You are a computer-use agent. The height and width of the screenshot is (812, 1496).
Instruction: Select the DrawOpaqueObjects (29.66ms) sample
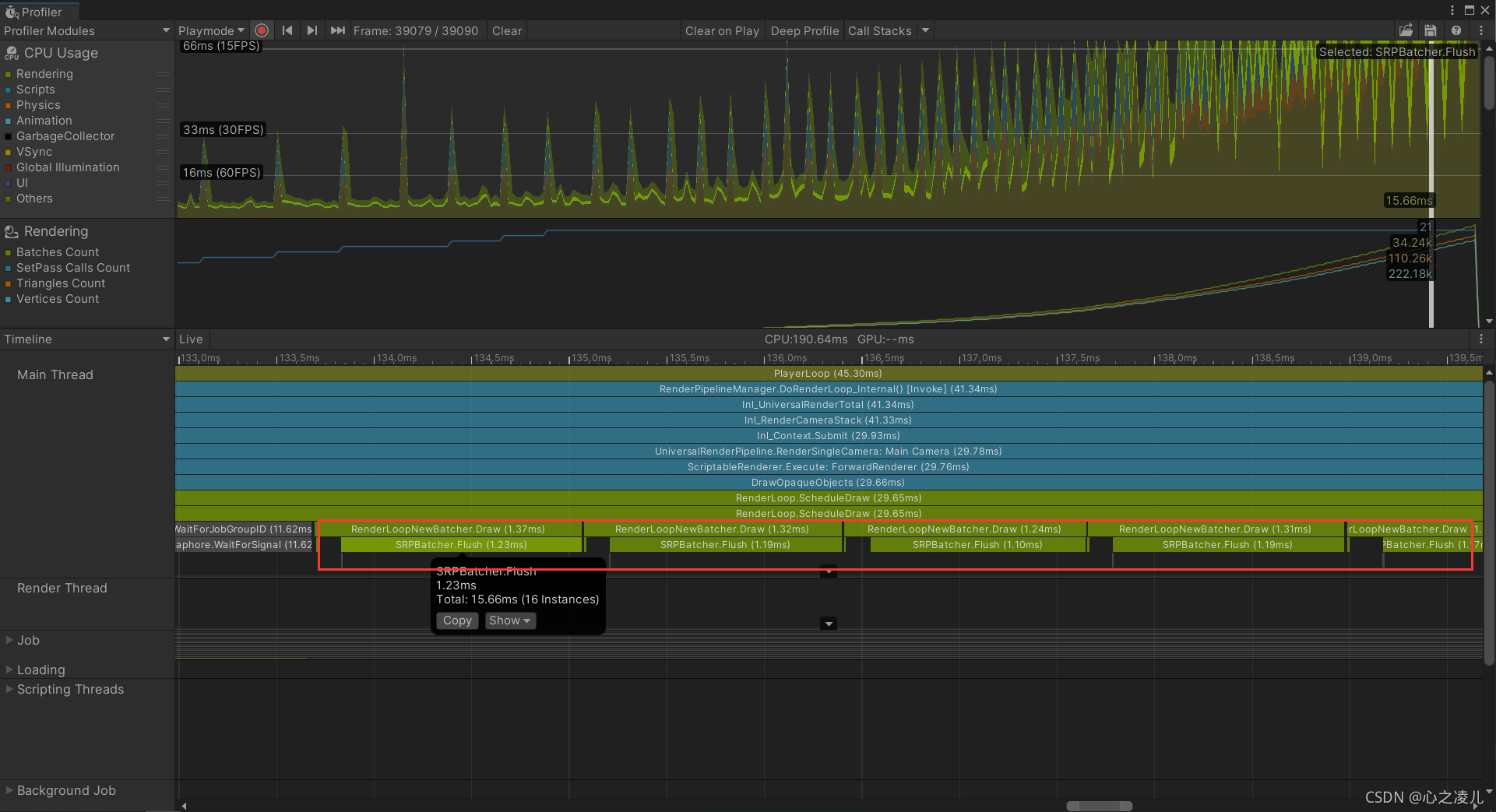click(829, 483)
